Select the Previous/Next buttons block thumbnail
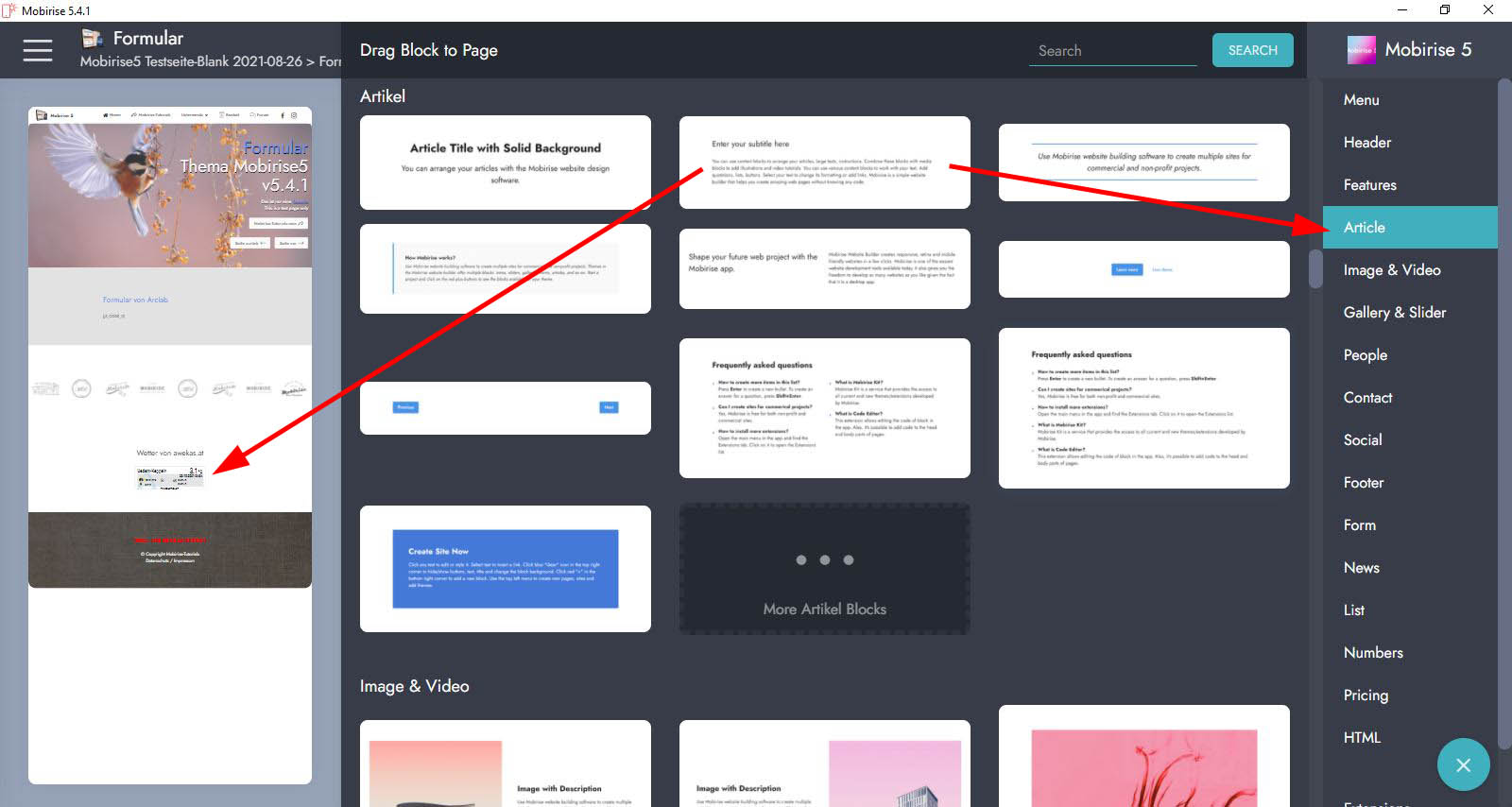 click(x=505, y=408)
